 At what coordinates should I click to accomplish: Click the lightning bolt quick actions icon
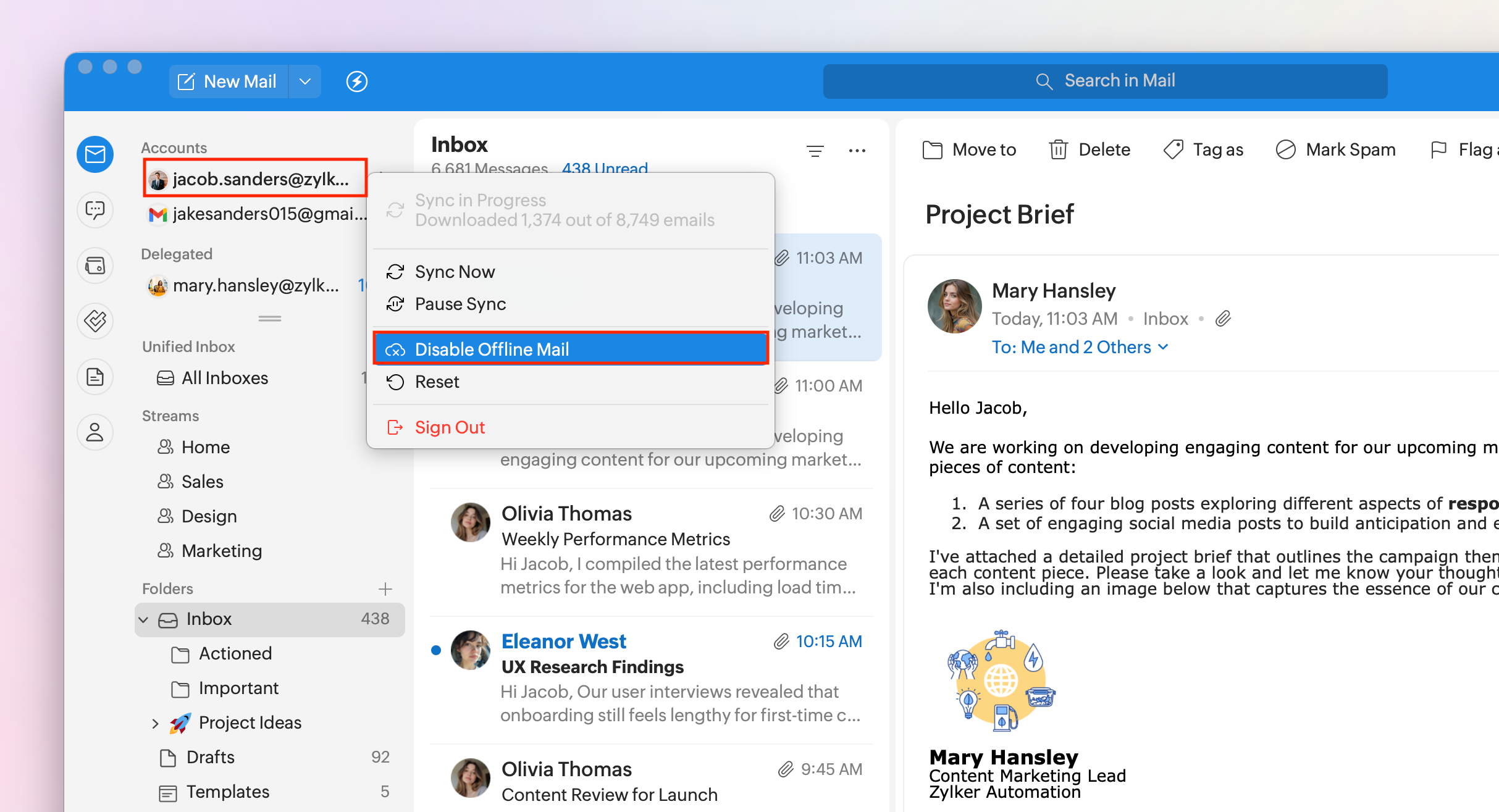pos(357,82)
